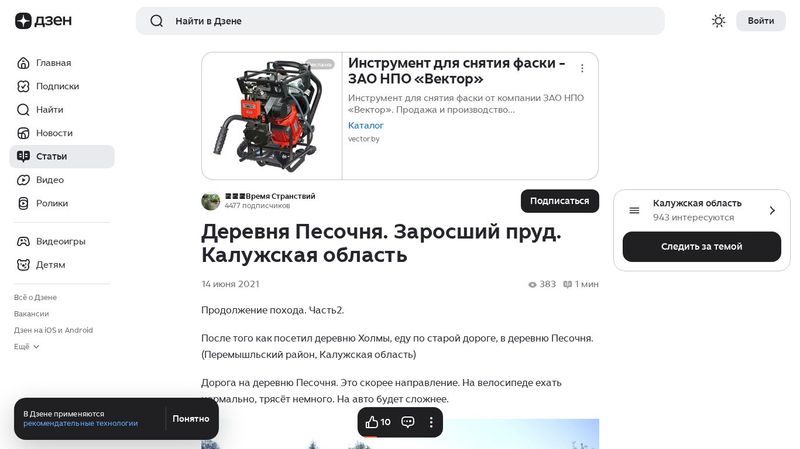Toggle the light/dark theme sun icon
This screenshot has height=449, width=800.
[718, 21]
